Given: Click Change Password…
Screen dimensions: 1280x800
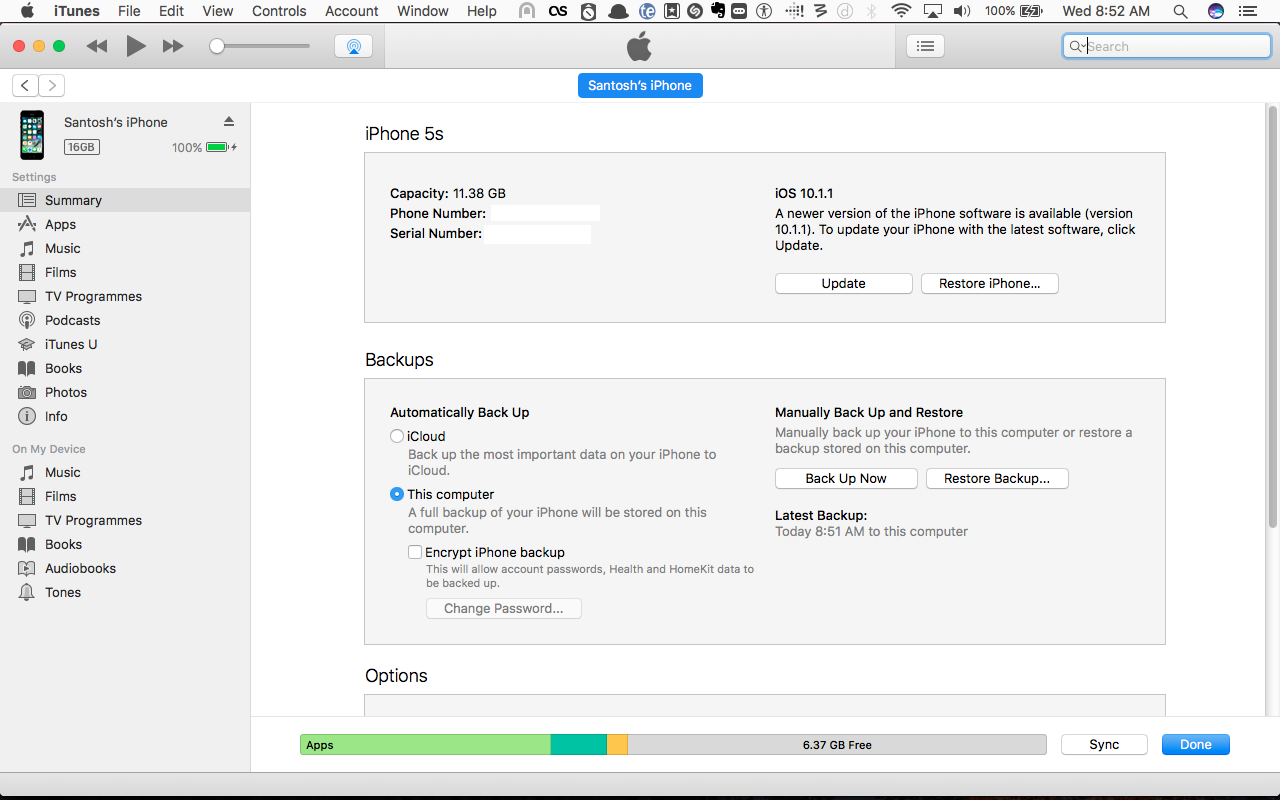Looking at the screenshot, I should [x=504, y=608].
